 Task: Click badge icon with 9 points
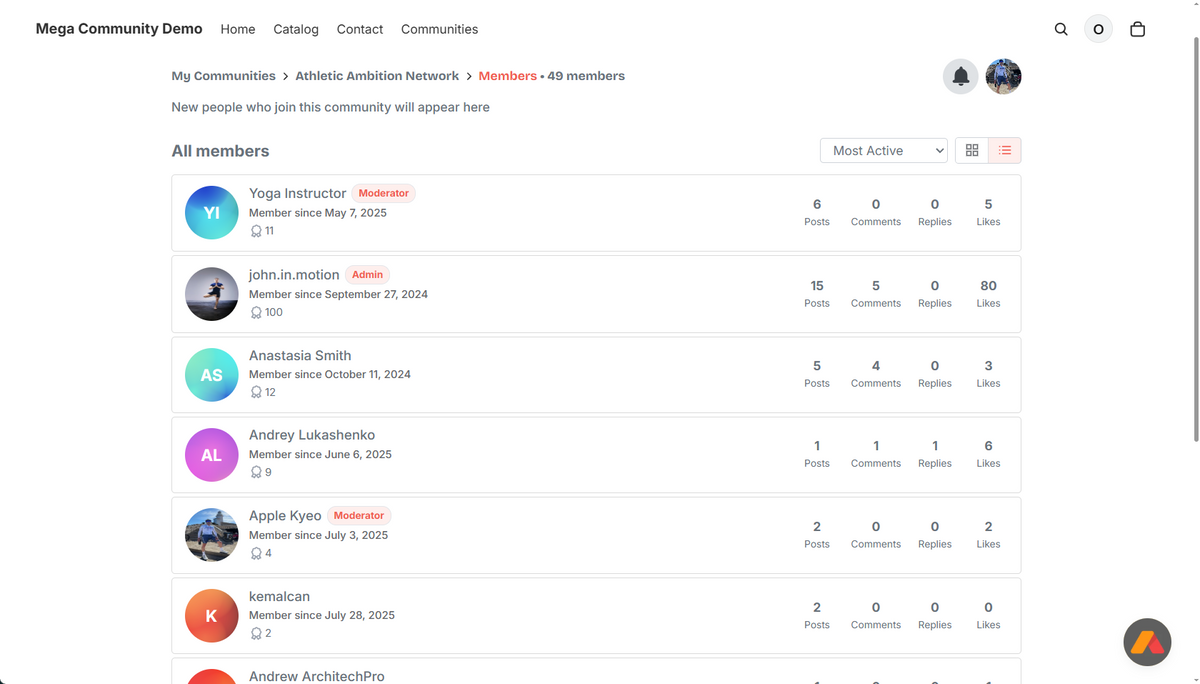click(256, 472)
